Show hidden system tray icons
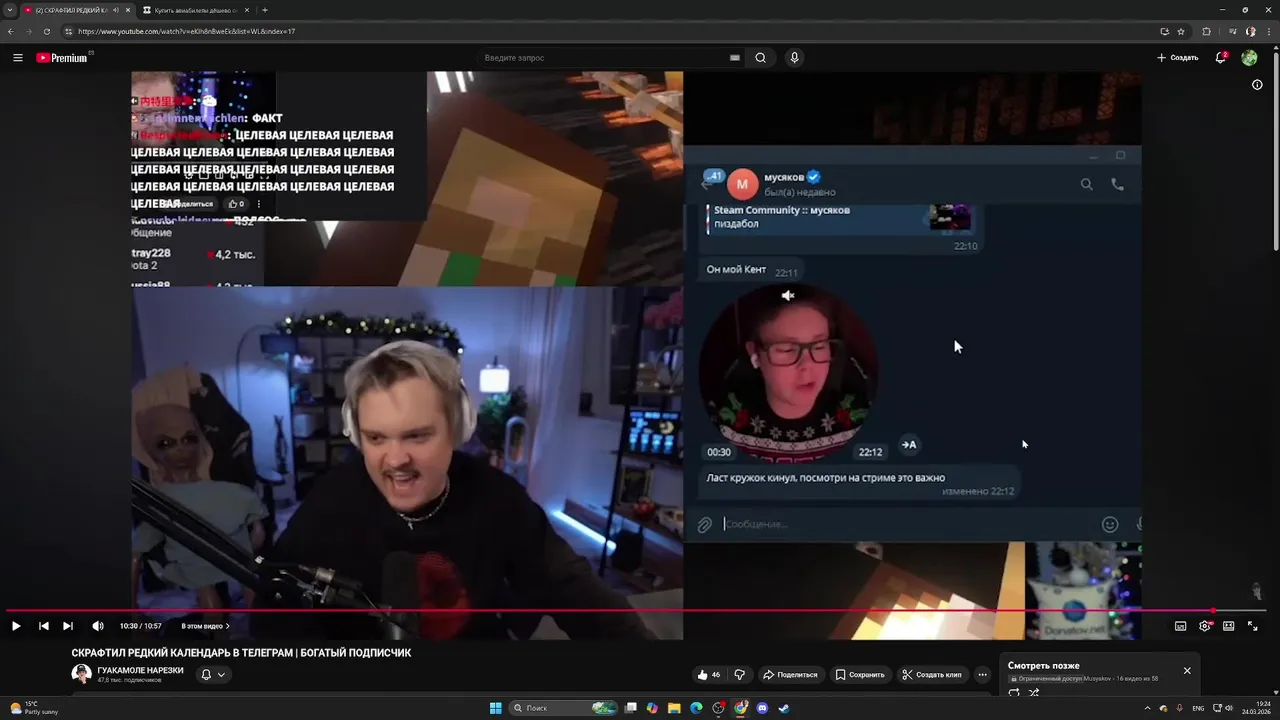 coord(1147,708)
